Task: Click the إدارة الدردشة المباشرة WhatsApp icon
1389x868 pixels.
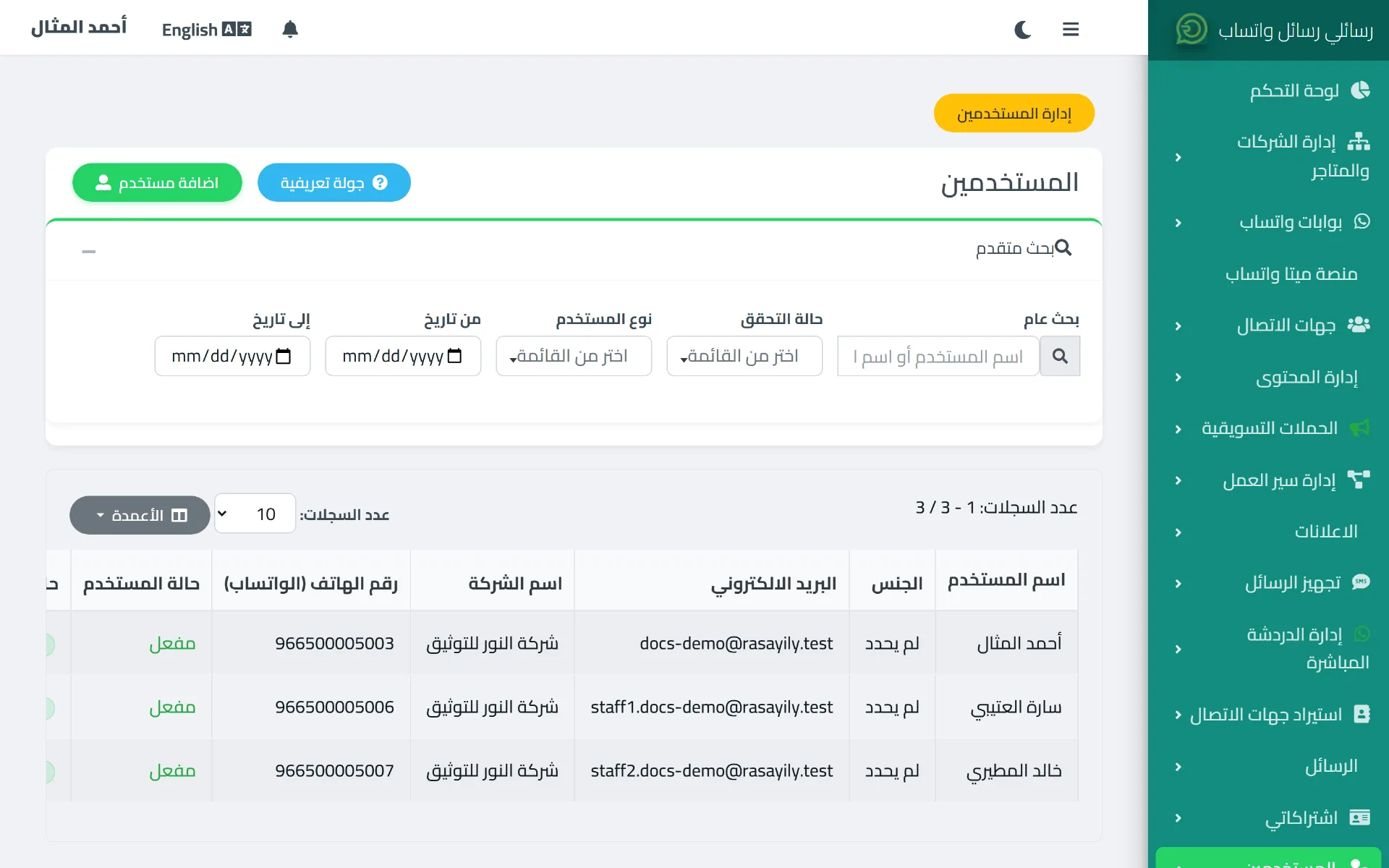Action: [1362, 634]
